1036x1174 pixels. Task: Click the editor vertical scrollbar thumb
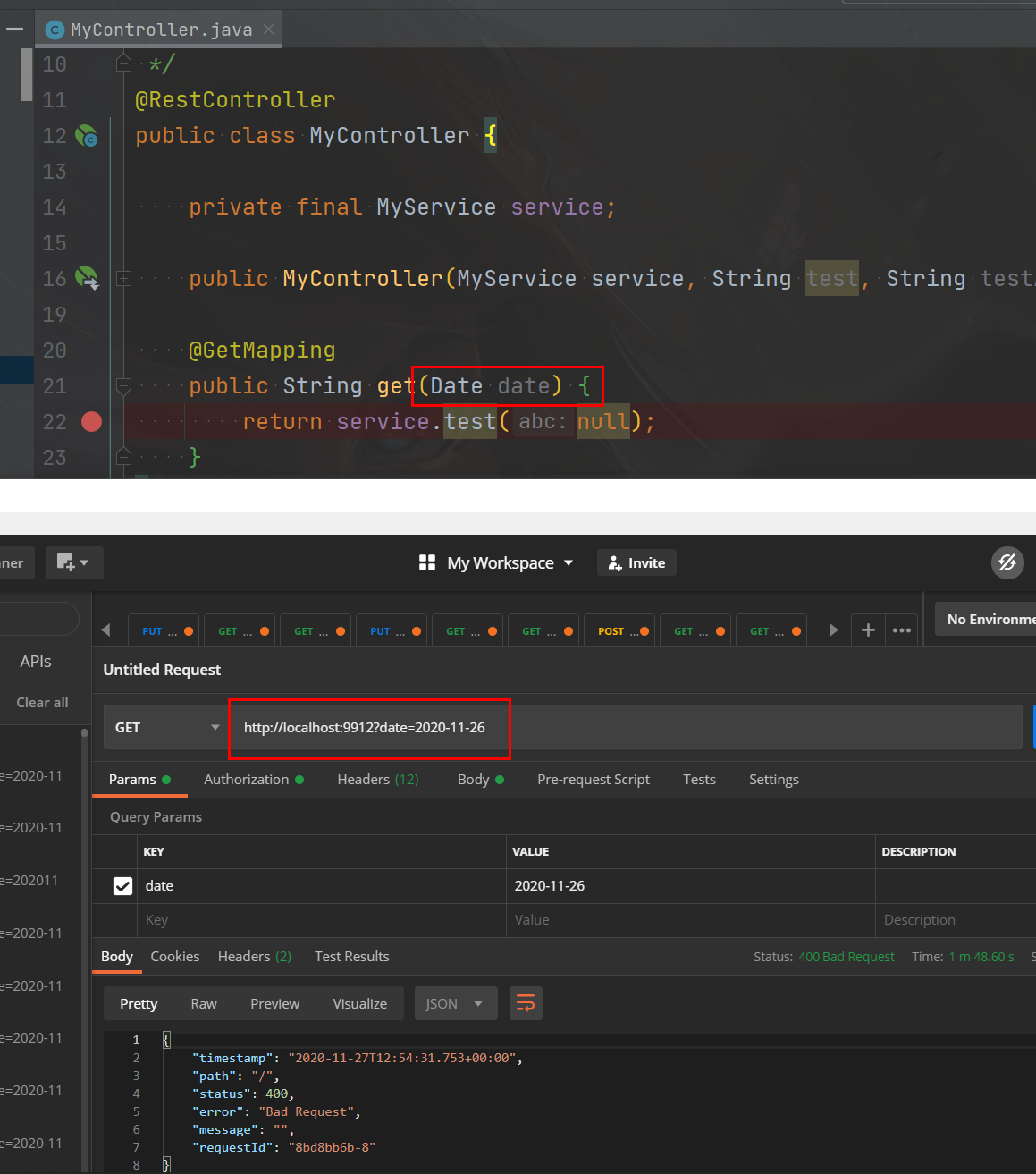tap(26, 76)
